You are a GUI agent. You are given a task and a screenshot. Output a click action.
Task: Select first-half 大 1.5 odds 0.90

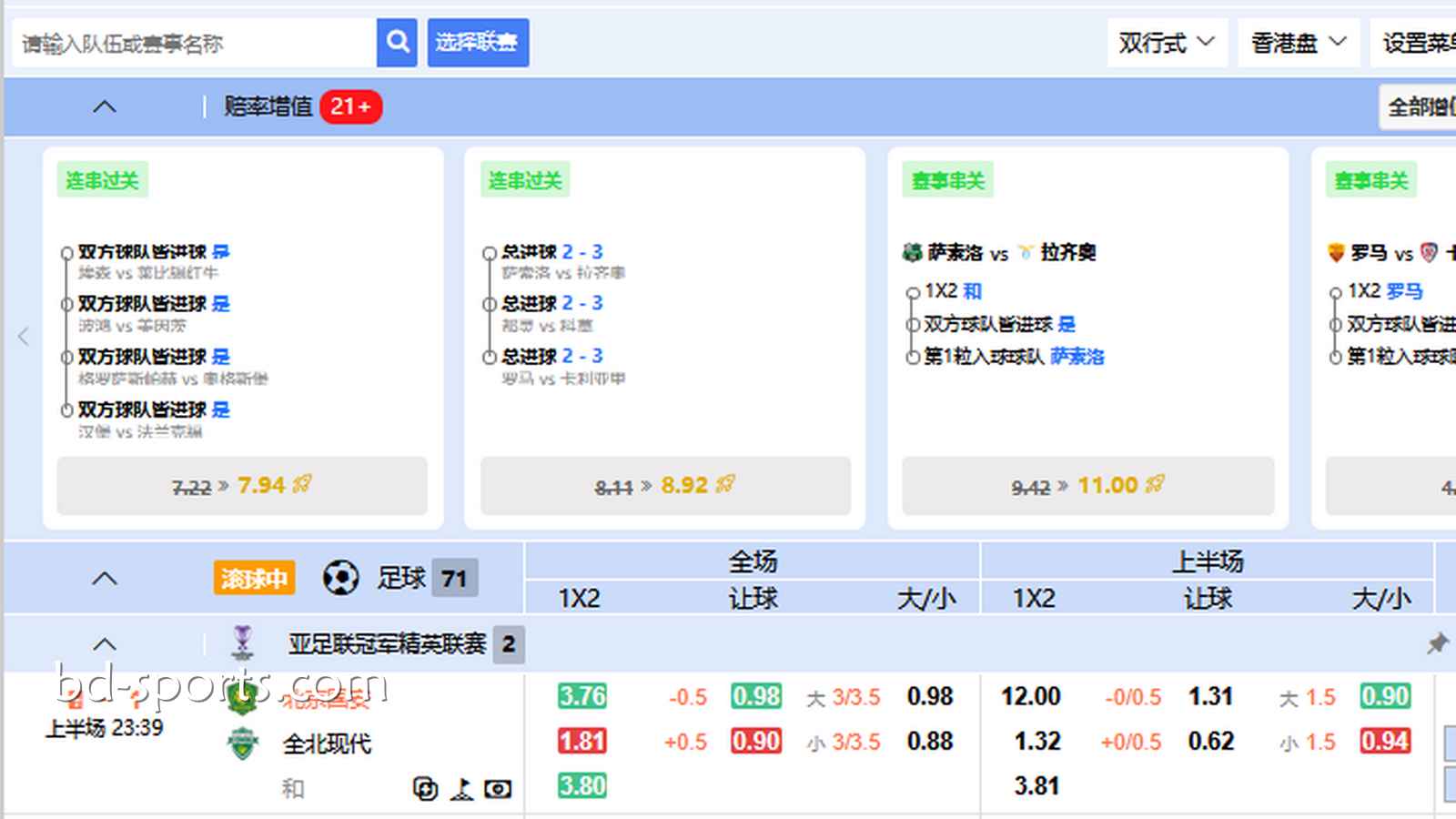tap(1385, 696)
